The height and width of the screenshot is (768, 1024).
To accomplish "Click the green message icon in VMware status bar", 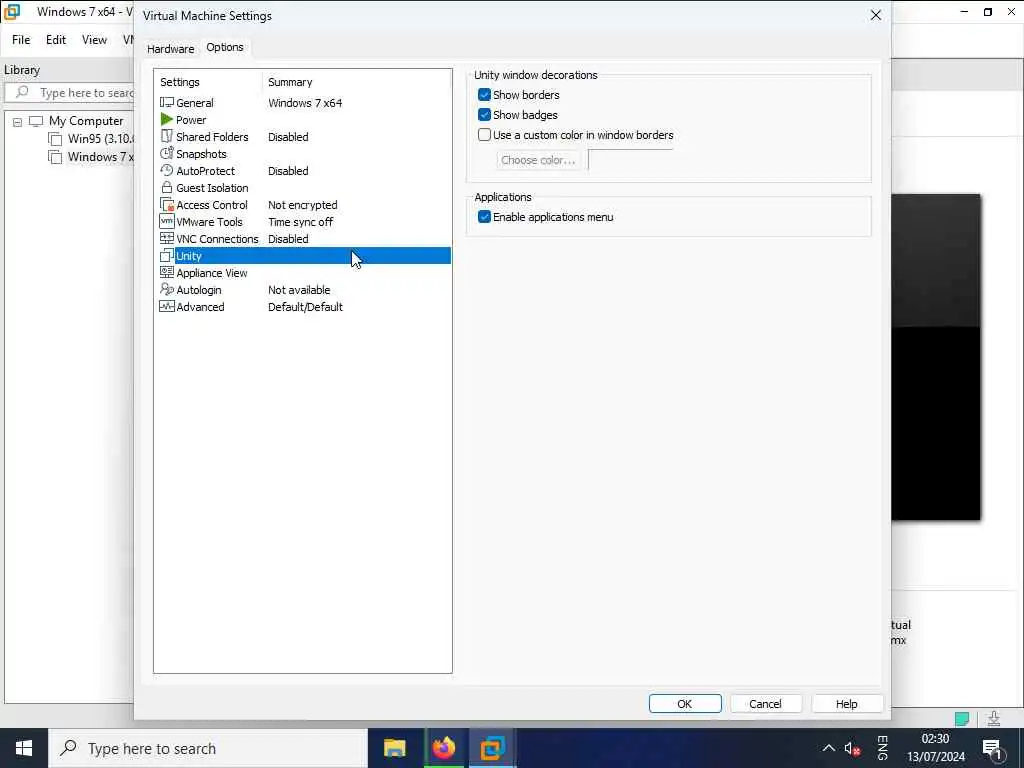I will click(x=962, y=718).
